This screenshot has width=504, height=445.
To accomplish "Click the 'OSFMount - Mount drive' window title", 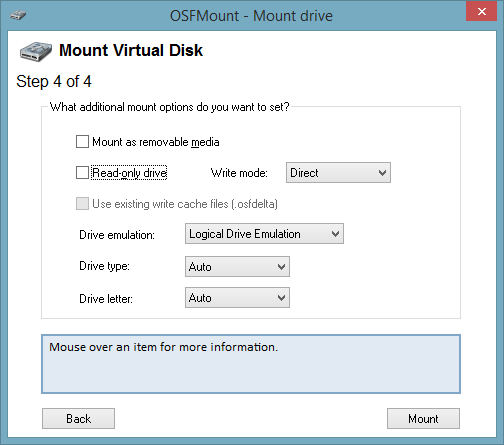I will [x=251, y=16].
